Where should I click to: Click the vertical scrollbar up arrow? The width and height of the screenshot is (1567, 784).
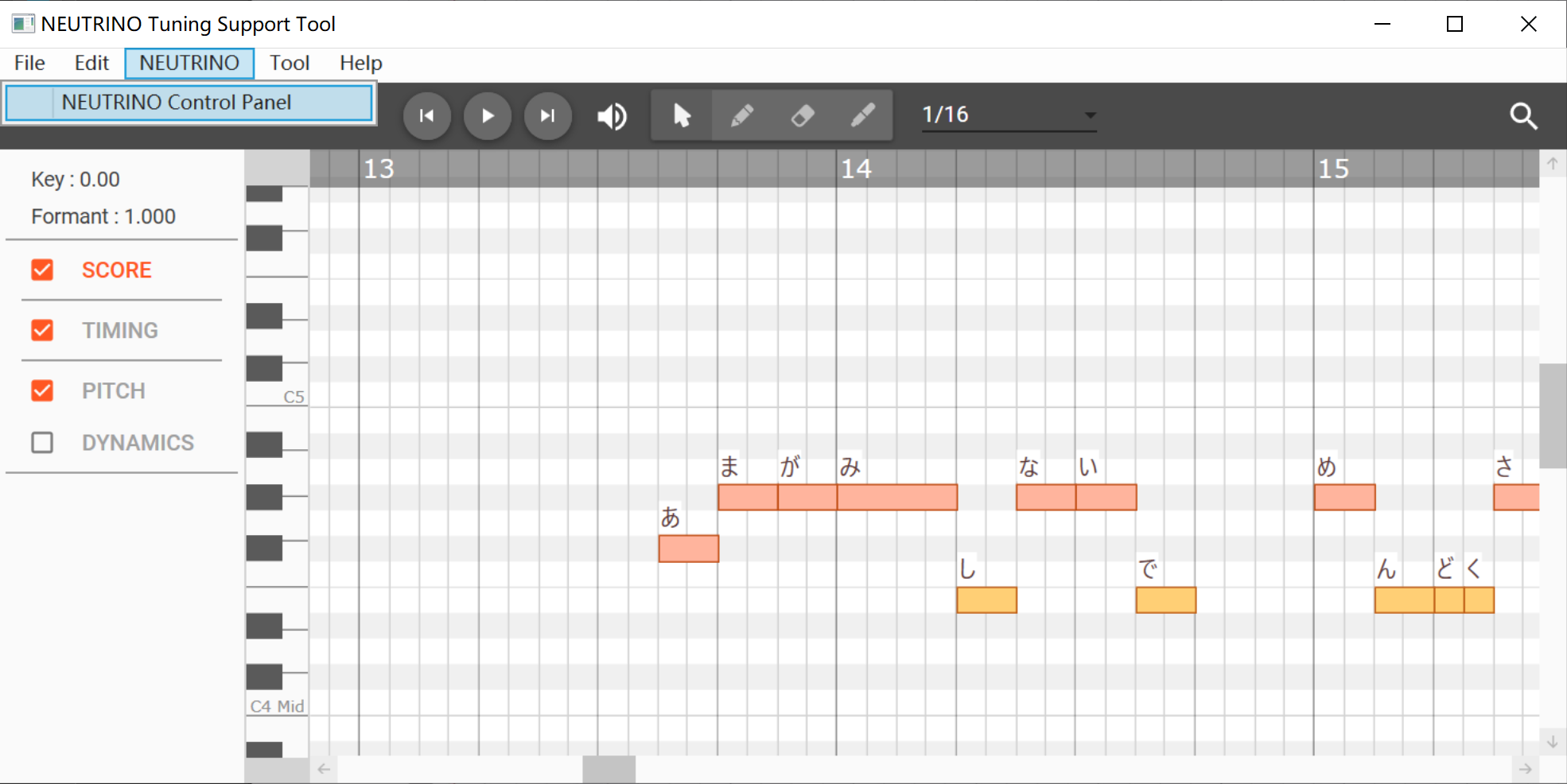tap(1553, 164)
